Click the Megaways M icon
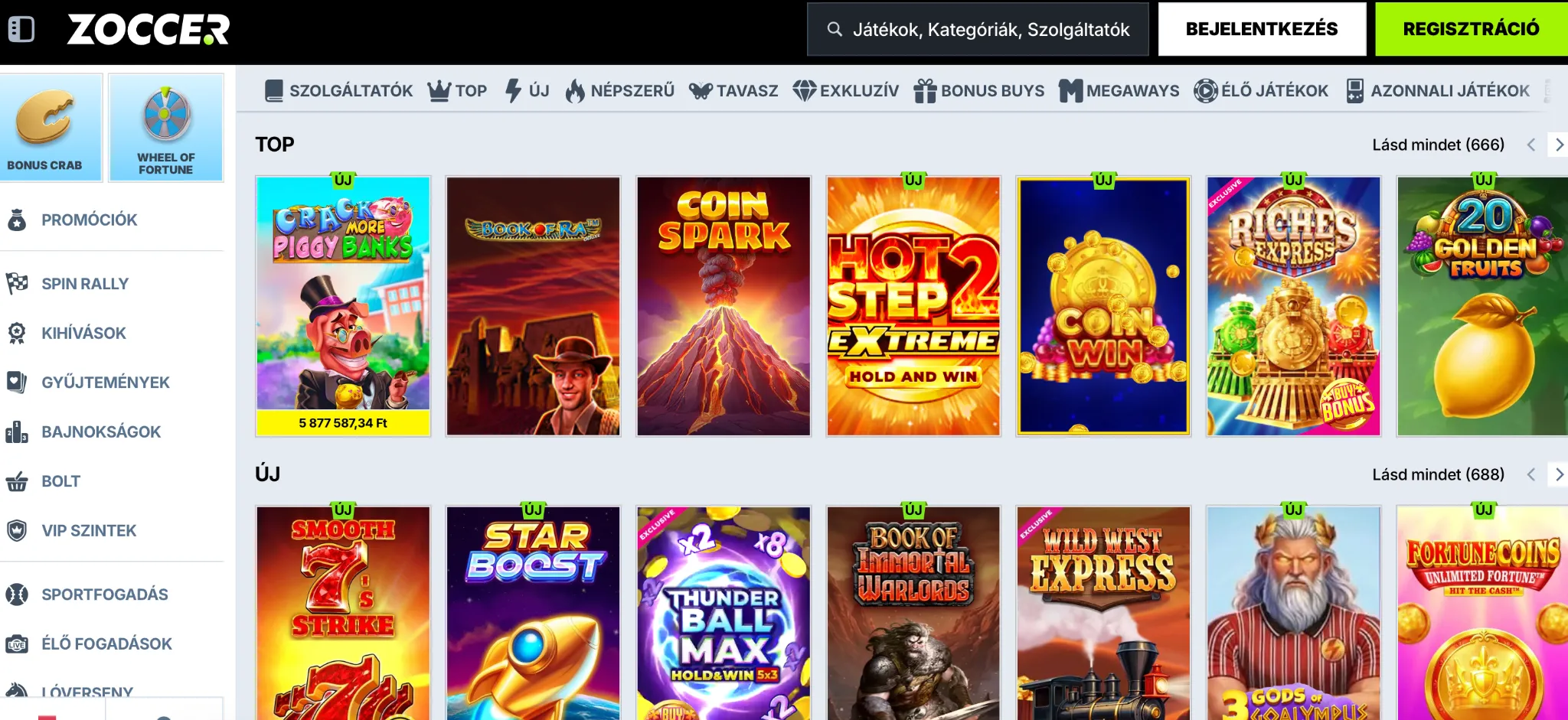This screenshot has height=720, width=1568. pos(1070,91)
